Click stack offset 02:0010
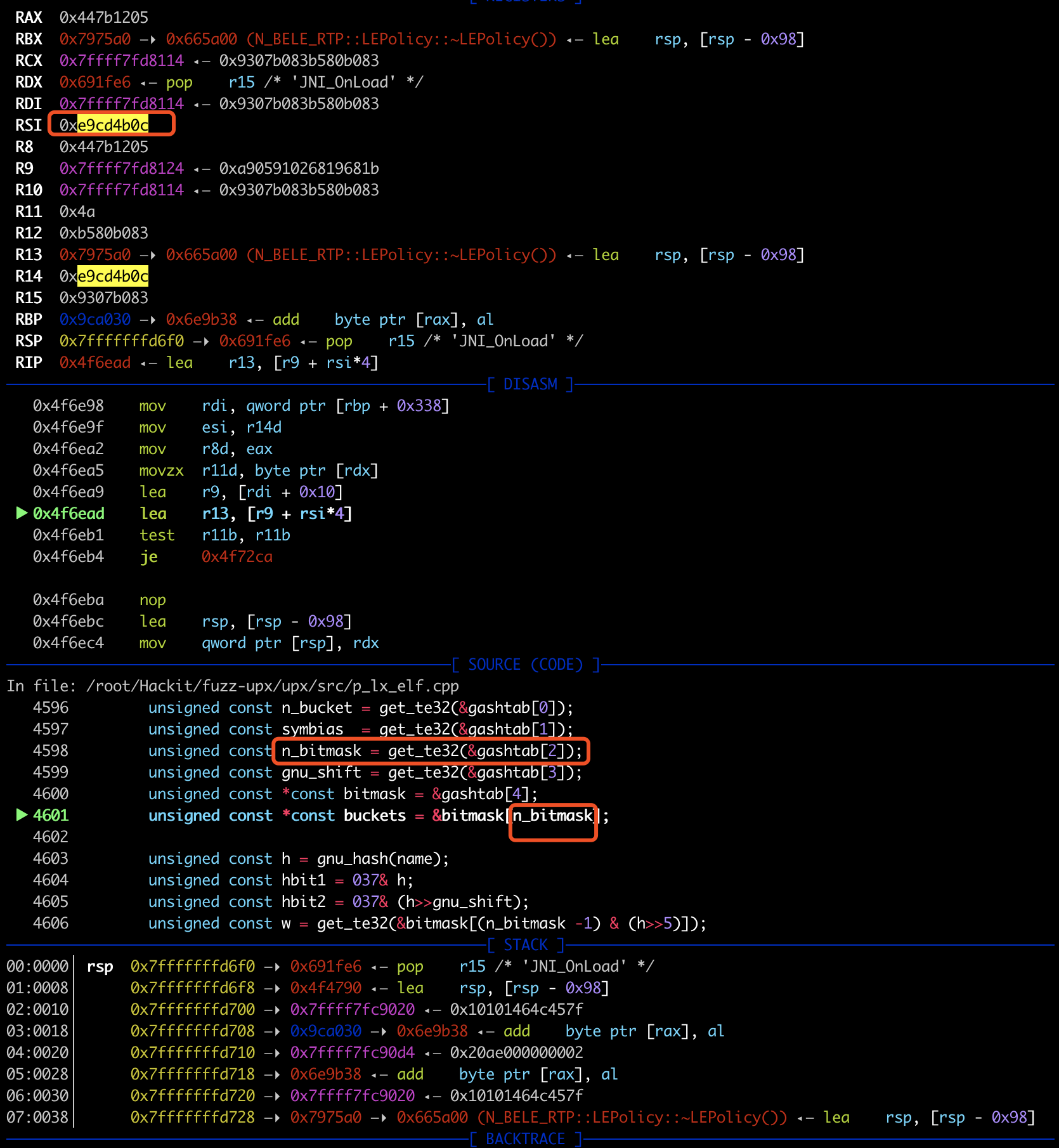Image resolution: width=1059 pixels, height=1148 pixels. pyautogui.click(x=37, y=1010)
